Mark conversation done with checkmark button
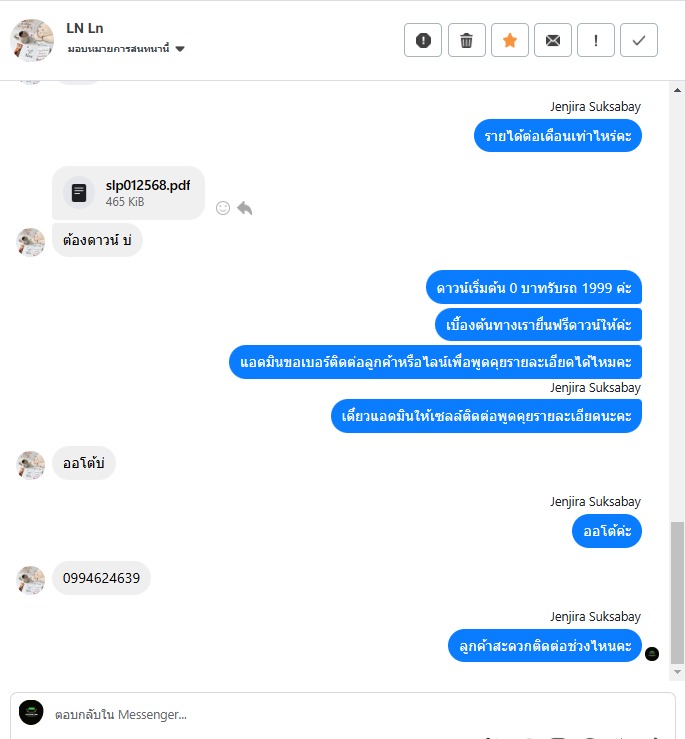Image resolution: width=685 pixels, height=739 pixels. (639, 40)
